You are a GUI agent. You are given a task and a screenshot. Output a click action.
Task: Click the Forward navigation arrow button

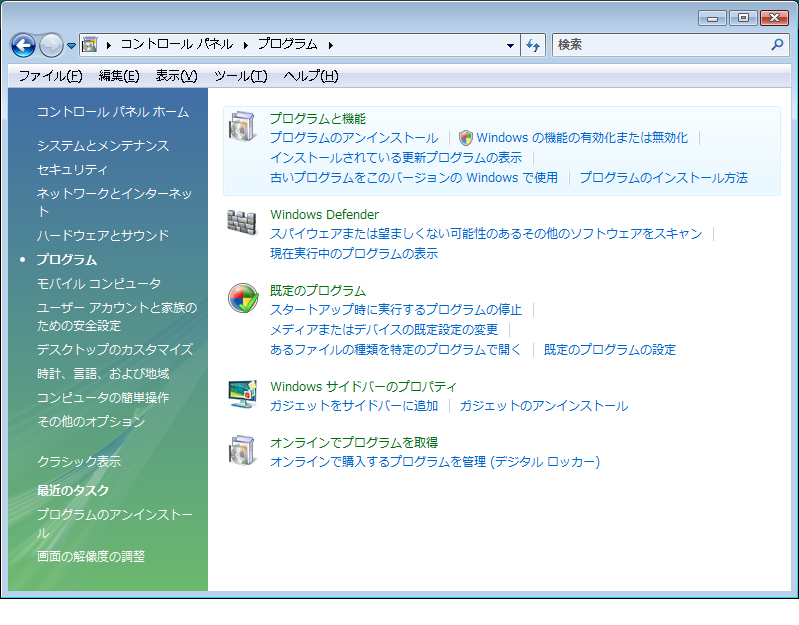[51, 45]
